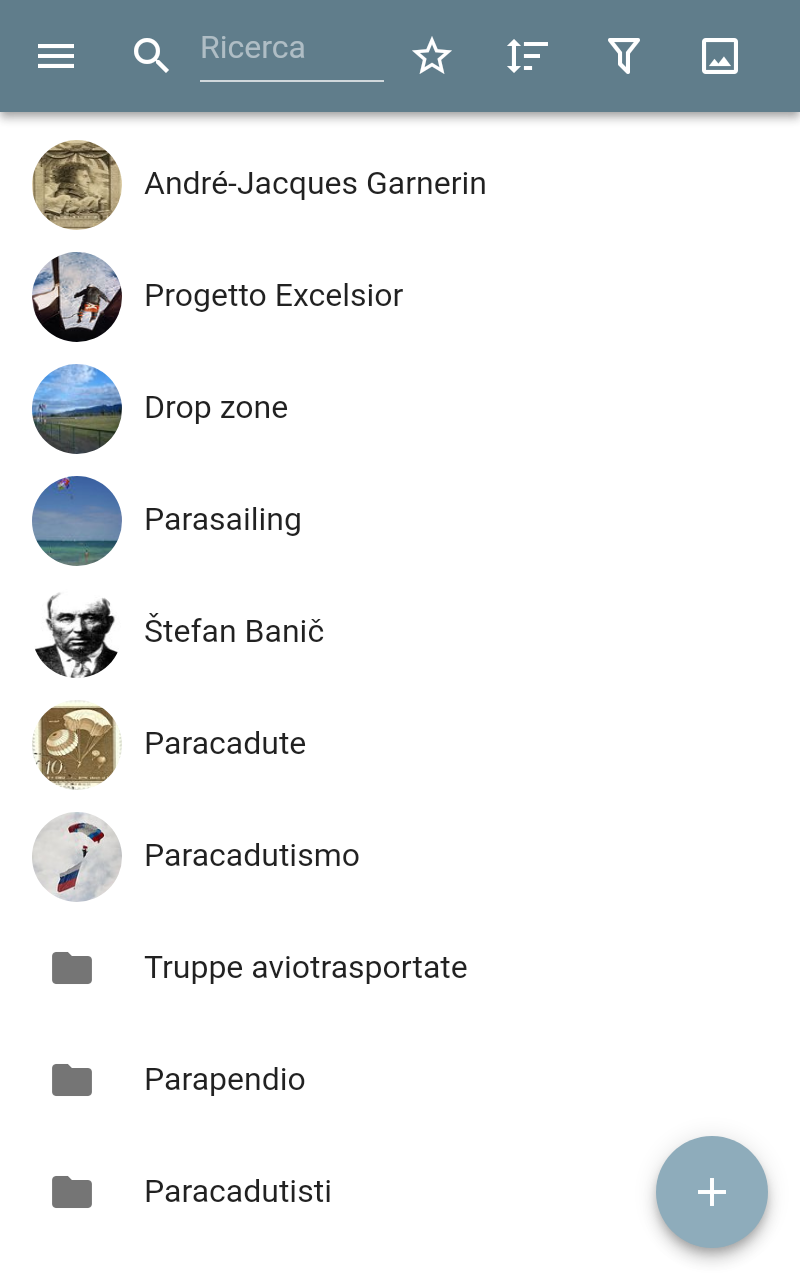Focus the Ricerca search field
The width and height of the screenshot is (800, 1280).
(292, 55)
